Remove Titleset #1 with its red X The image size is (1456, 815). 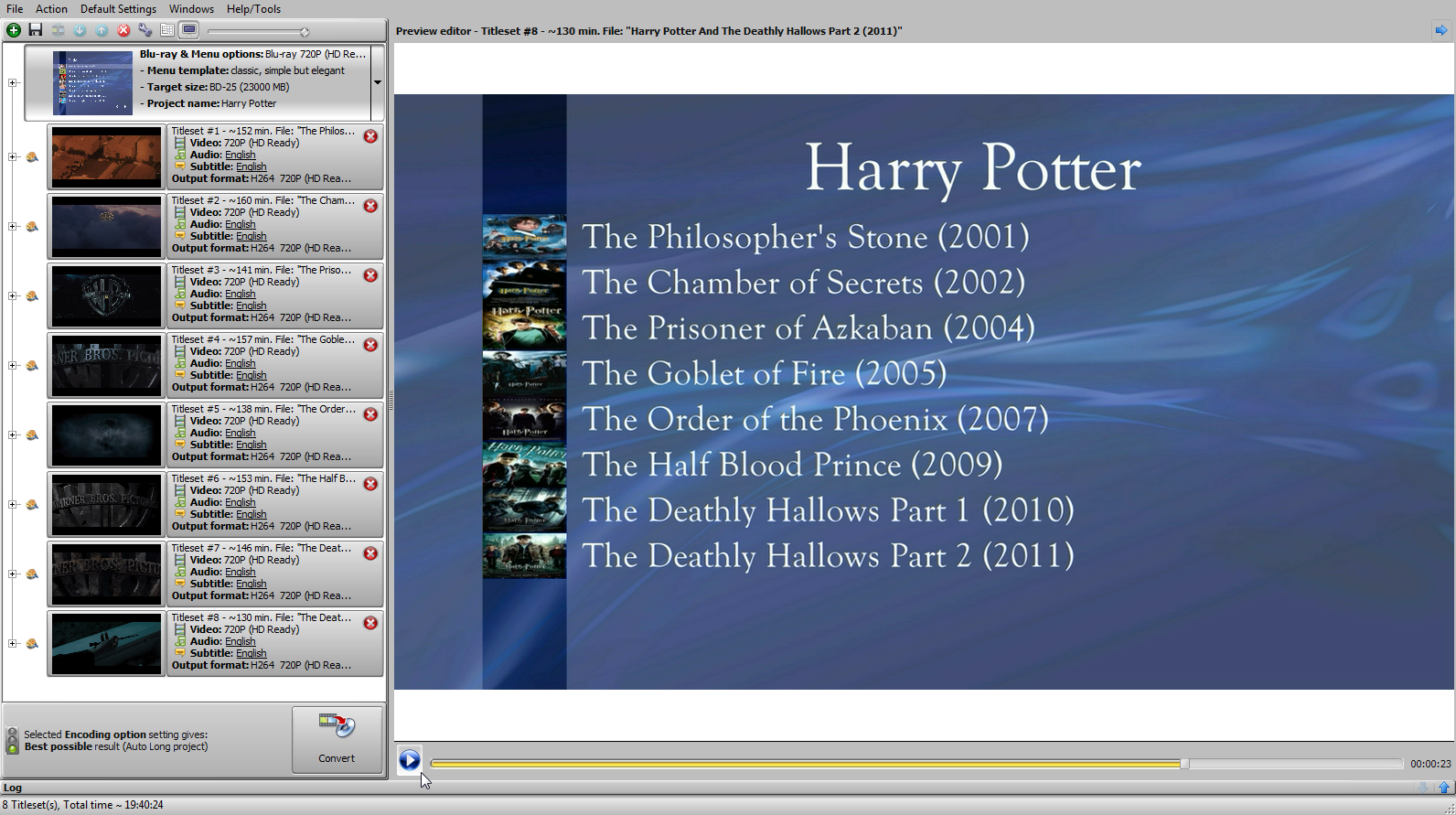[370, 136]
